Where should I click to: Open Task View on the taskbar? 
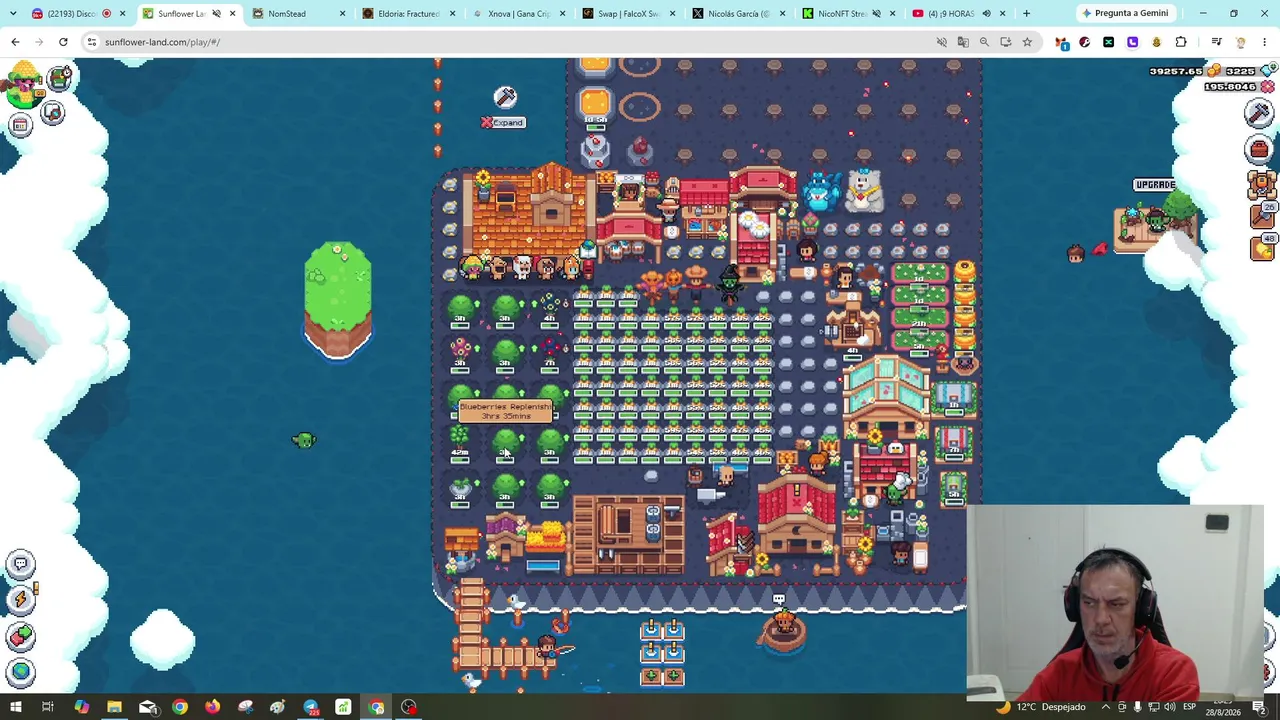pyautogui.click(x=47, y=707)
